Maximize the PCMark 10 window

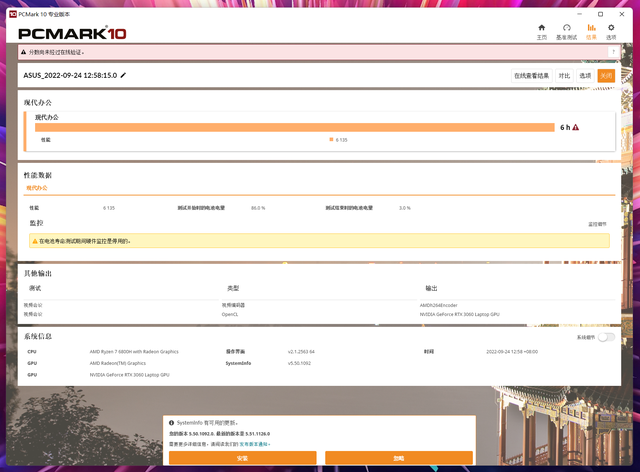pyautogui.click(x=600, y=14)
